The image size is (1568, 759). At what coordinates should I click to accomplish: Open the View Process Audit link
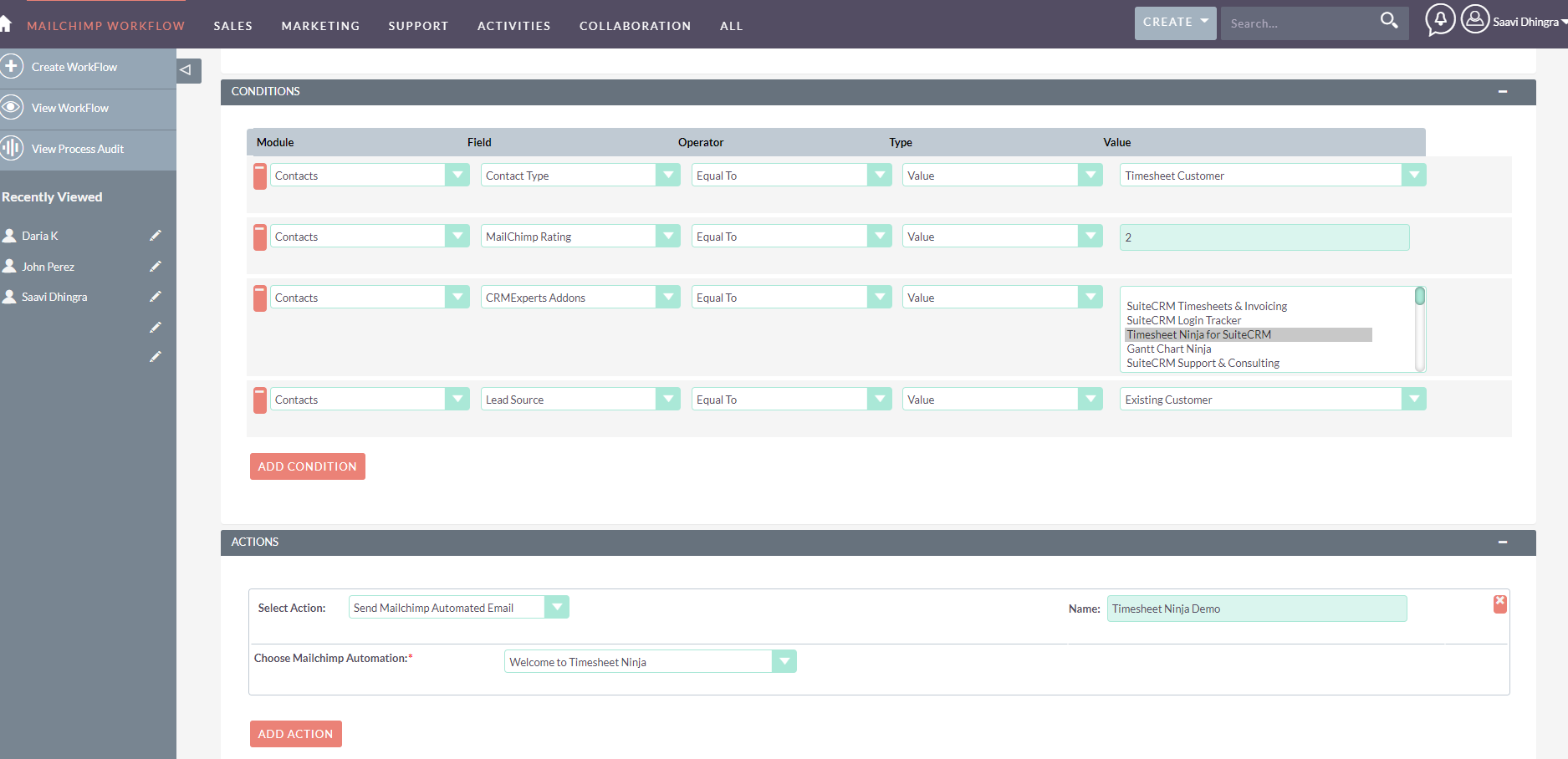pos(78,149)
